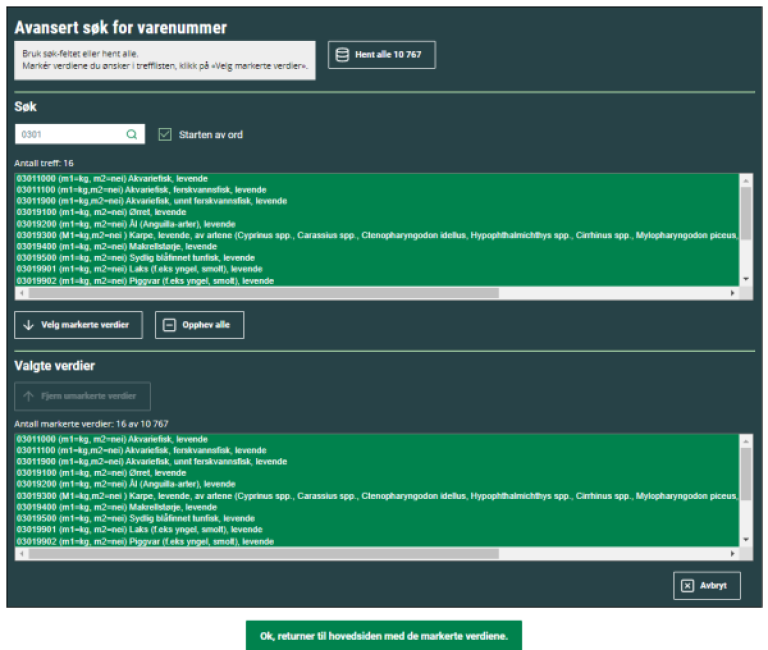Click the Fjern umarkerte verdier button
The width and height of the screenshot is (768, 650).
click(82, 396)
